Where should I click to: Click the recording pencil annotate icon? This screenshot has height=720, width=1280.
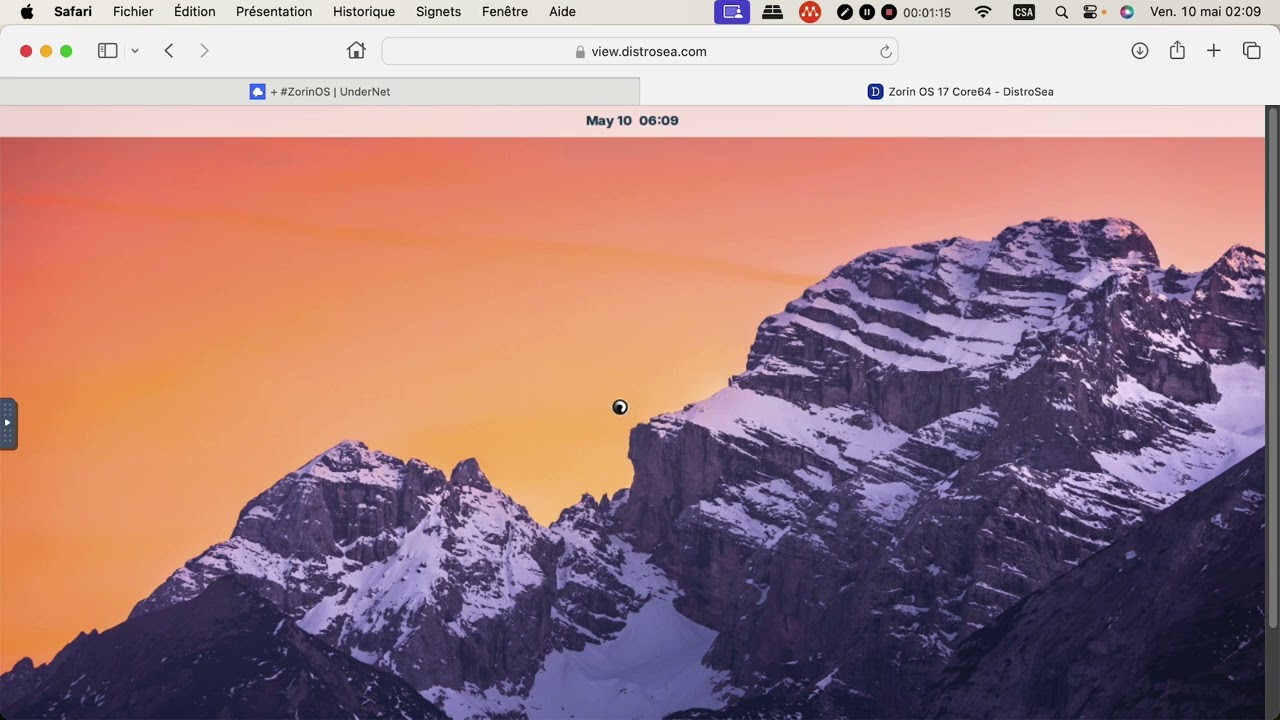click(845, 12)
